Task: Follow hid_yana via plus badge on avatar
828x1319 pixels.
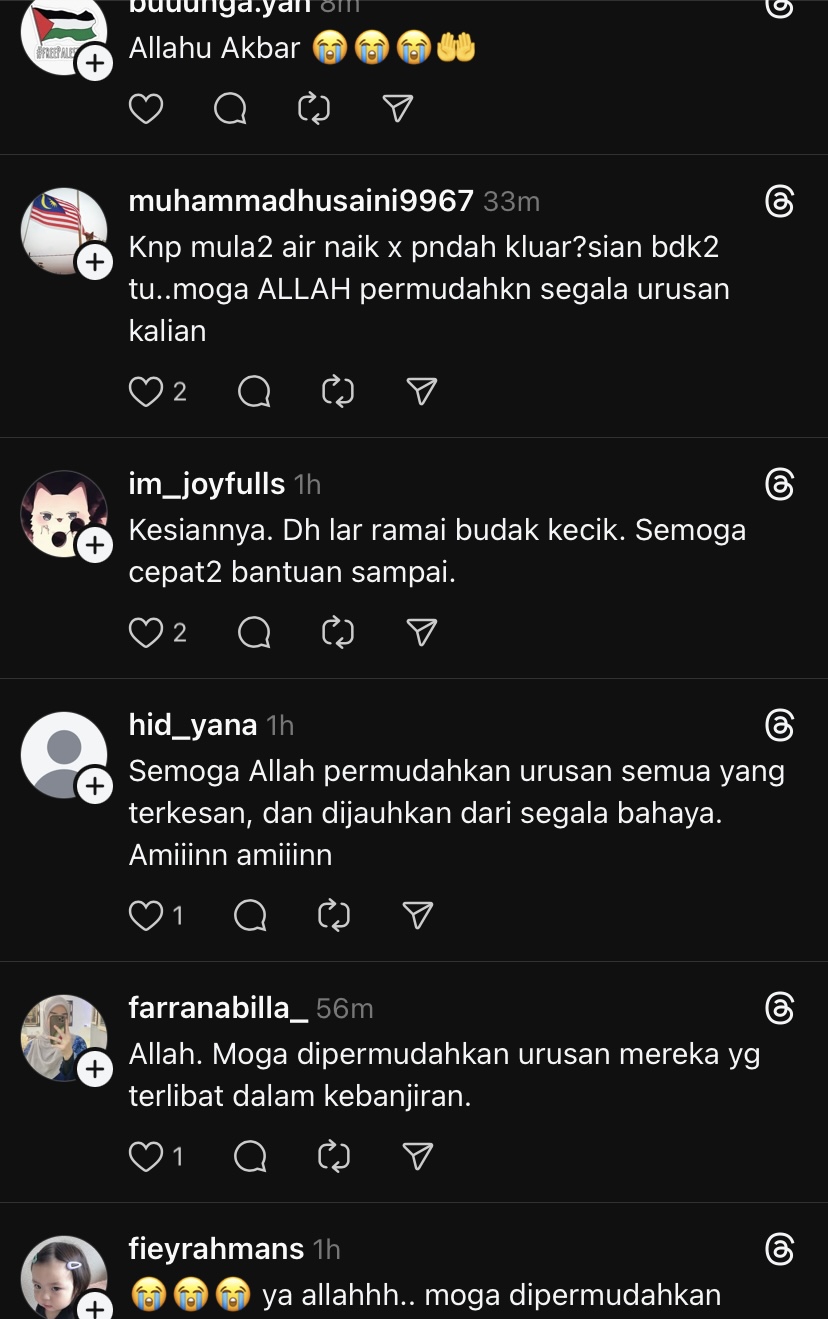Action: point(94,787)
